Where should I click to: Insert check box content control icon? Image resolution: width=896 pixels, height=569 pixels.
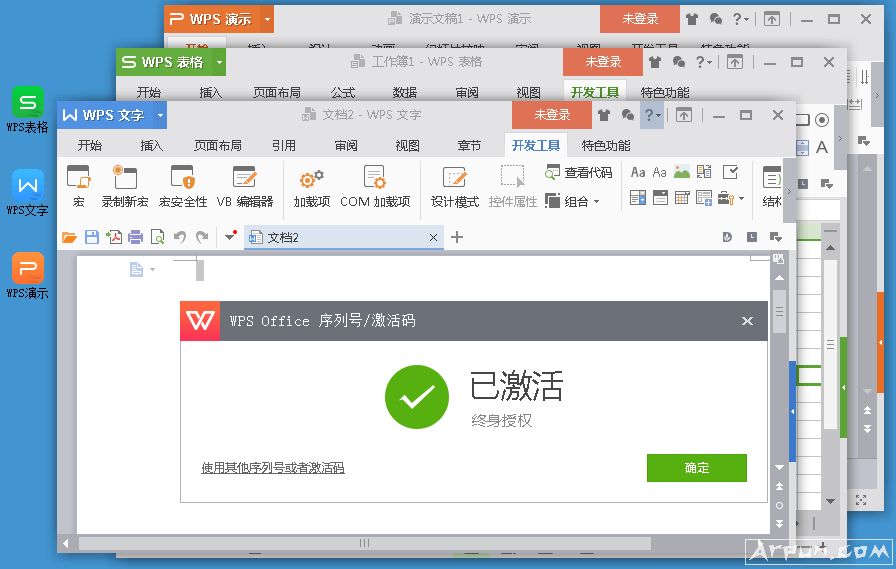pyautogui.click(x=730, y=171)
